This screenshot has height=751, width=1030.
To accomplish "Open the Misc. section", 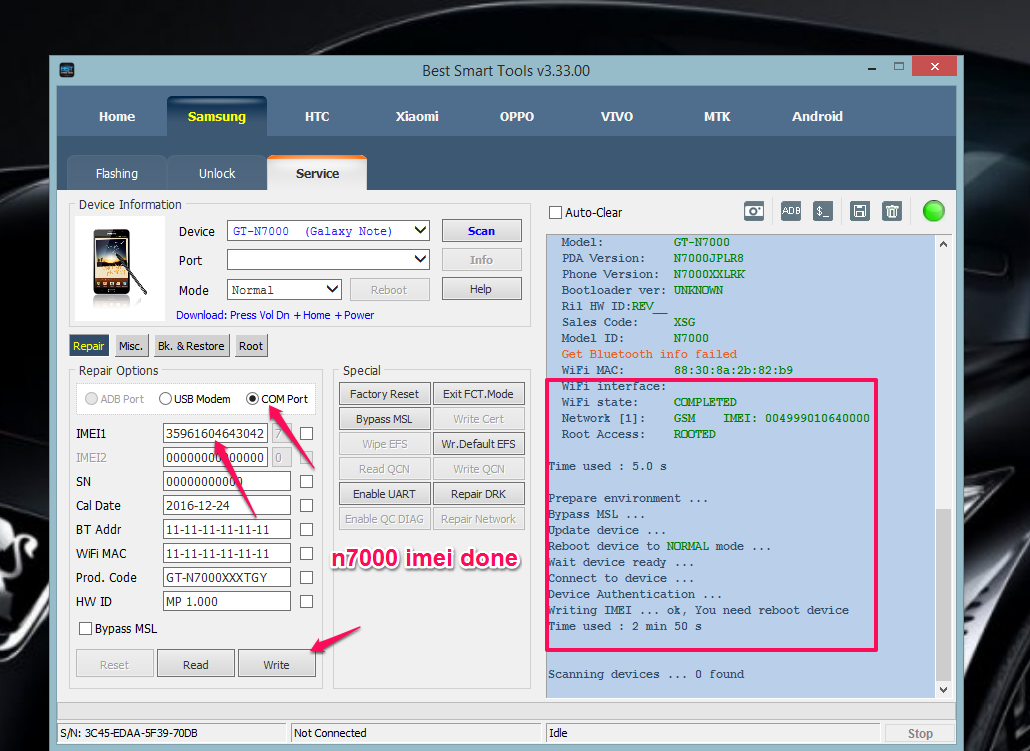I will [130, 346].
